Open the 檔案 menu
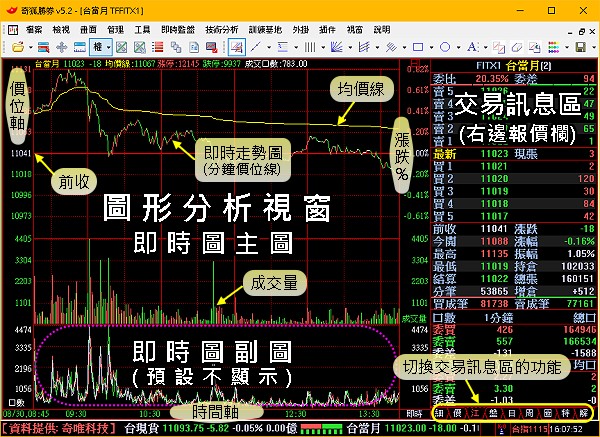The height and width of the screenshot is (437, 600). pyautogui.click(x=34, y=29)
